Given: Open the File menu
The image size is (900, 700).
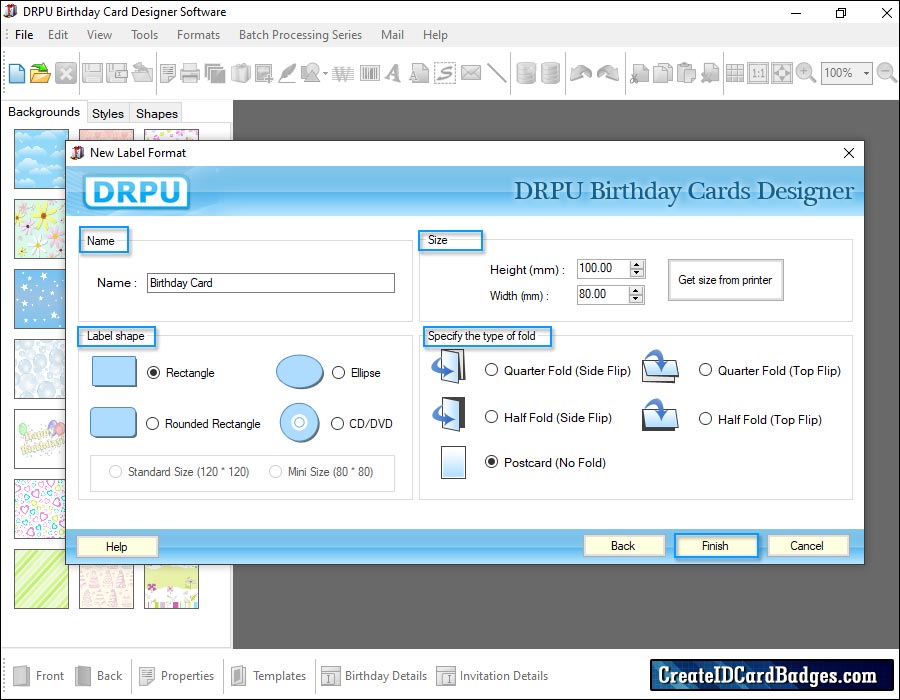Looking at the screenshot, I should point(24,35).
